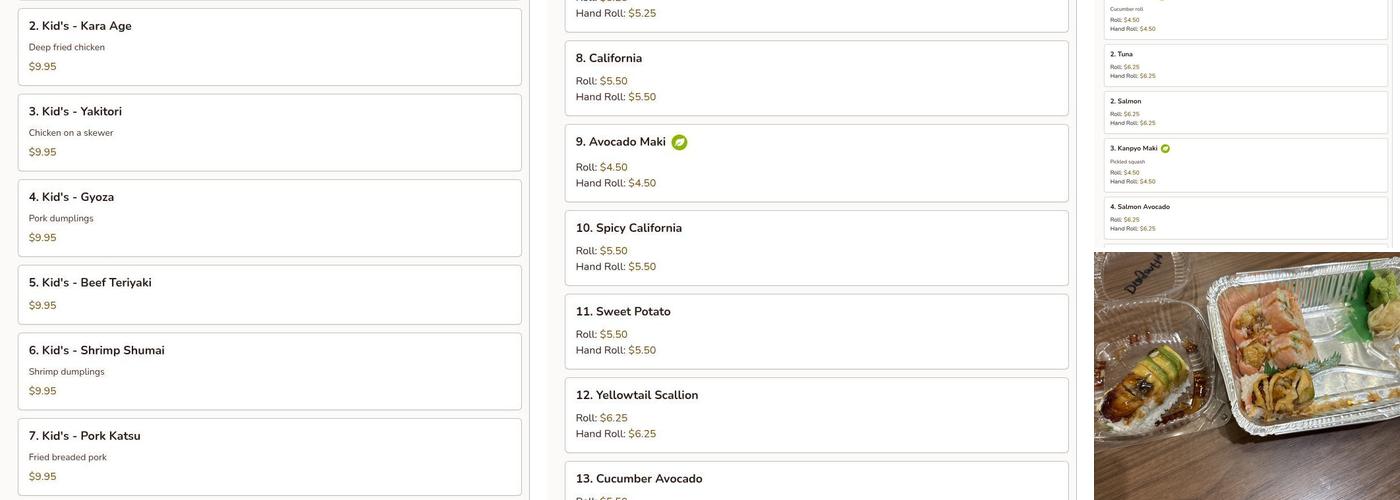The height and width of the screenshot is (500, 1400).
Task: Click the Kid's - Pork Katsu card
Action: click(269, 456)
